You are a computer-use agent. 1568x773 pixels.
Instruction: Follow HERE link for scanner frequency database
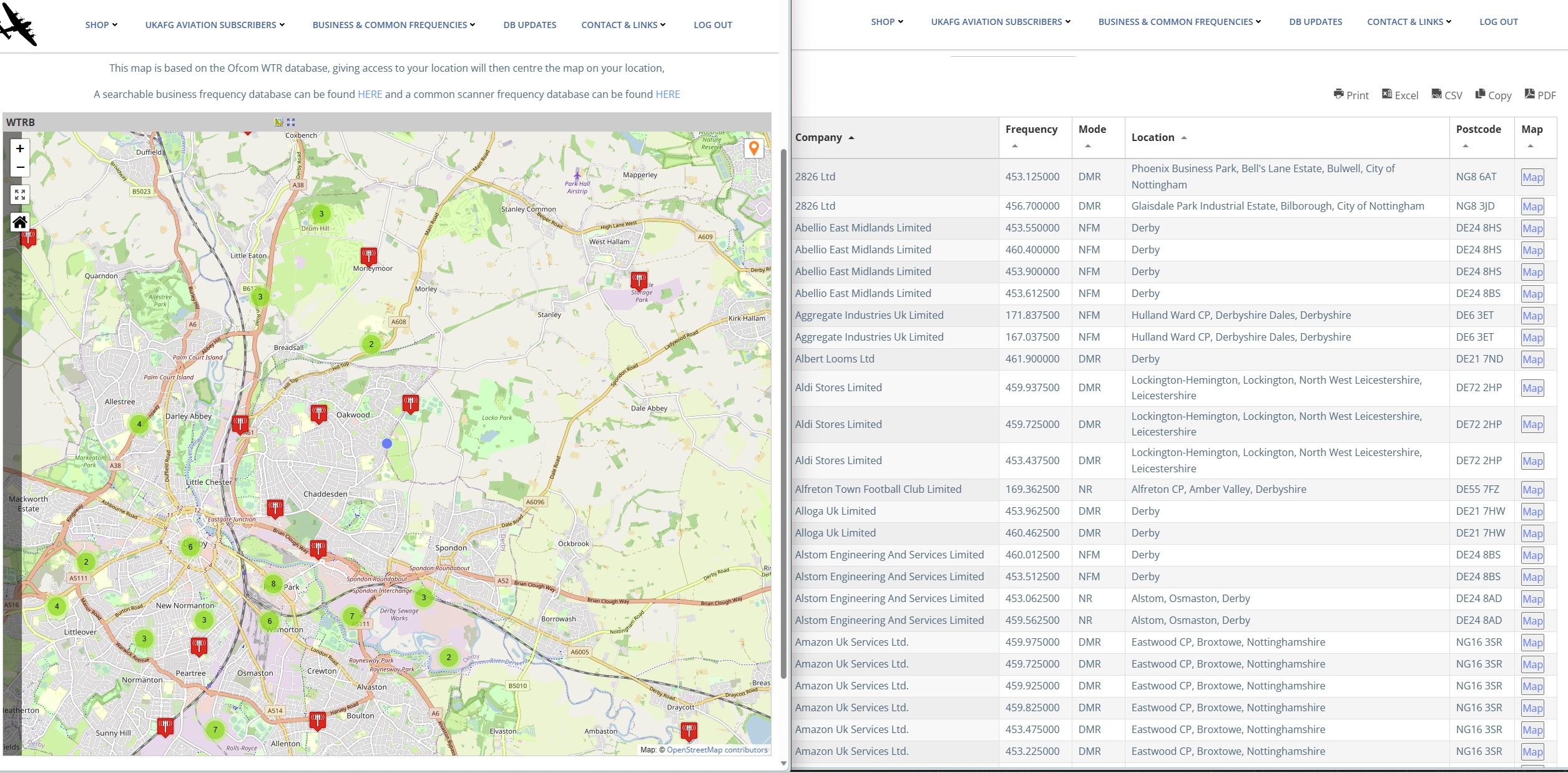click(x=667, y=94)
